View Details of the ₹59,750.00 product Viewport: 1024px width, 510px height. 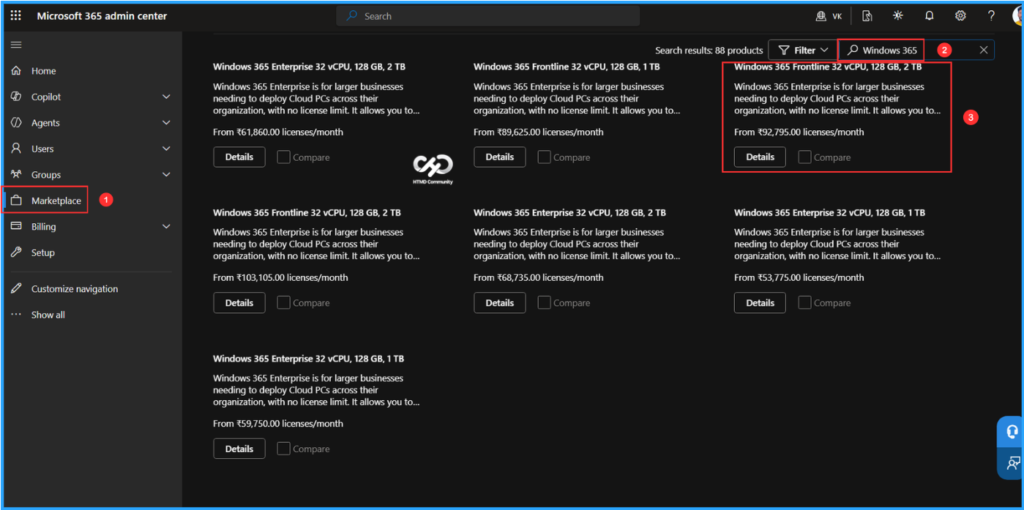pos(239,449)
